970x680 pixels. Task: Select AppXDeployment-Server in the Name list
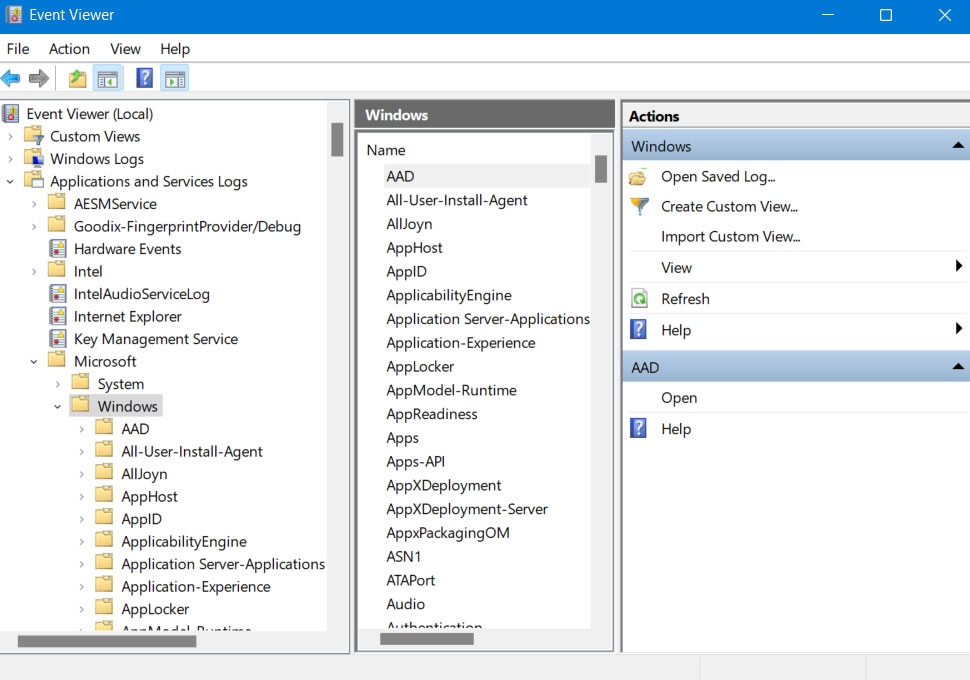point(467,509)
